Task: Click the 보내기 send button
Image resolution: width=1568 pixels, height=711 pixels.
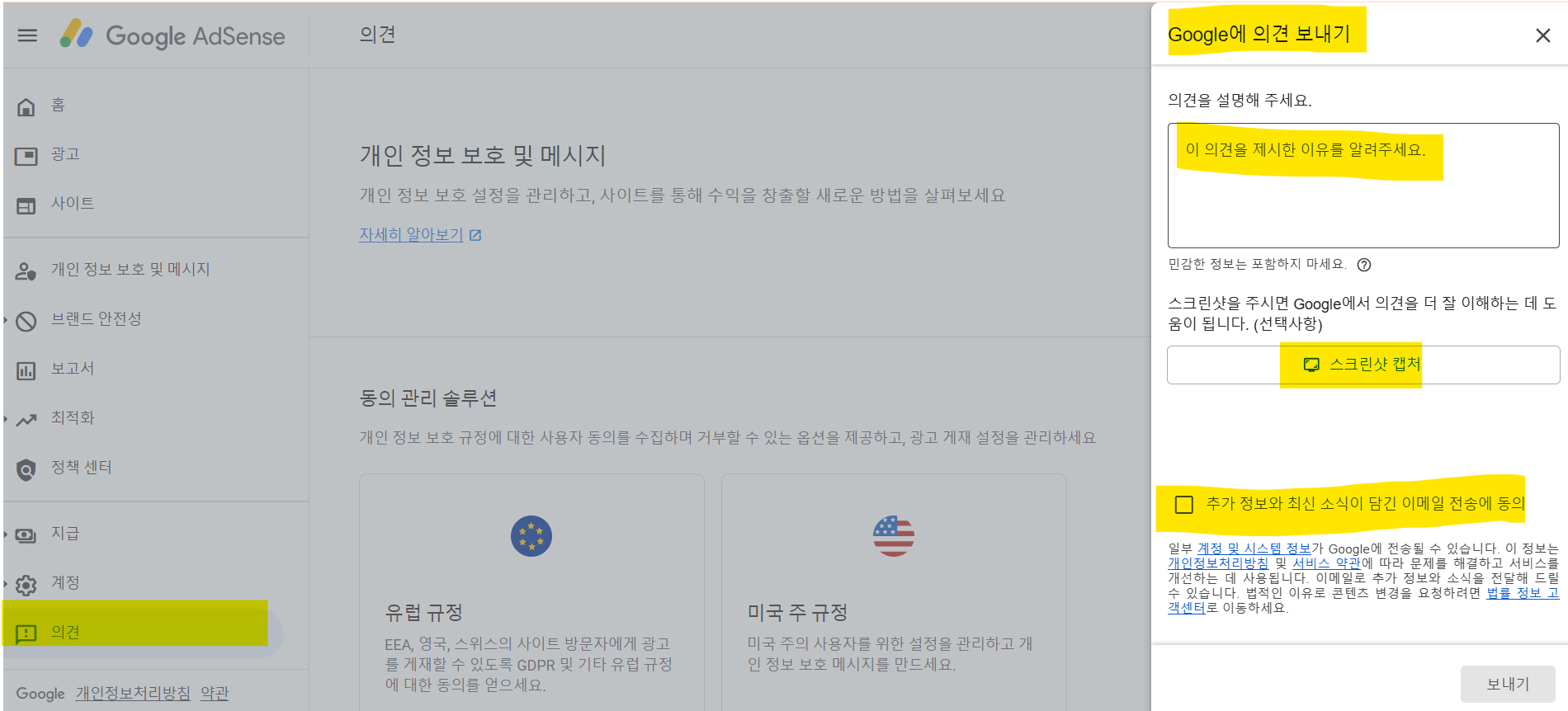Action: coord(1508,684)
